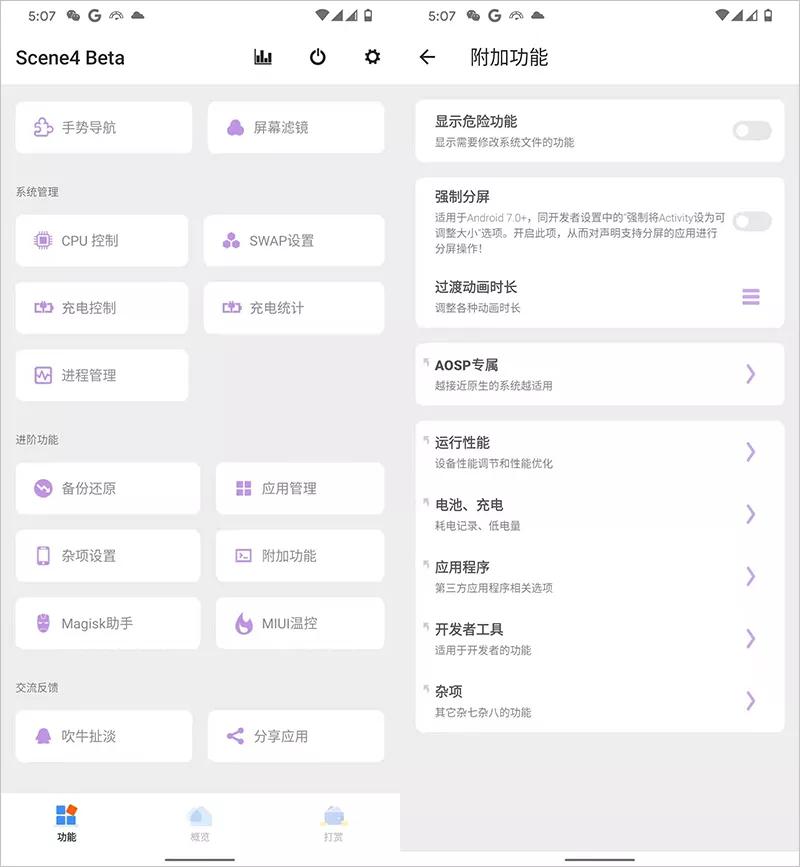
Task: Open the statistics chart icon in the top bar
Action: [262, 58]
